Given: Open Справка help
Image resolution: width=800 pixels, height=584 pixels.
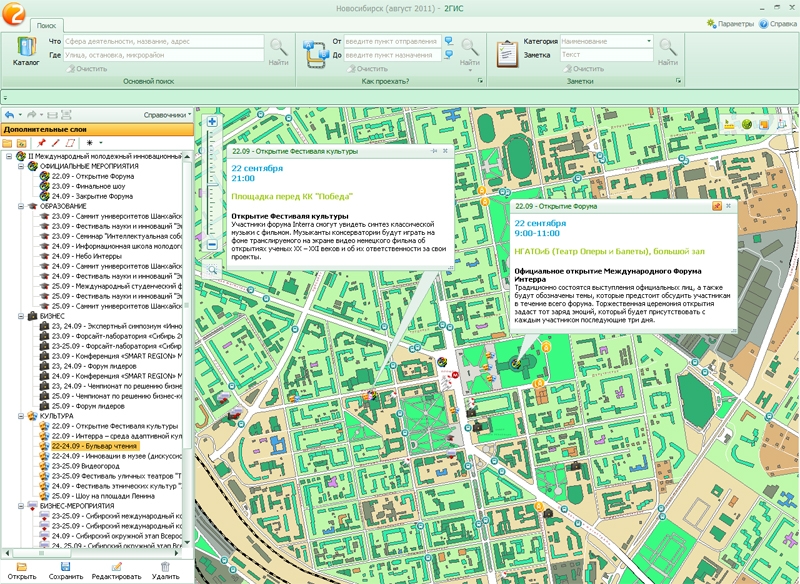Looking at the screenshot, I should click(x=778, y=24).
